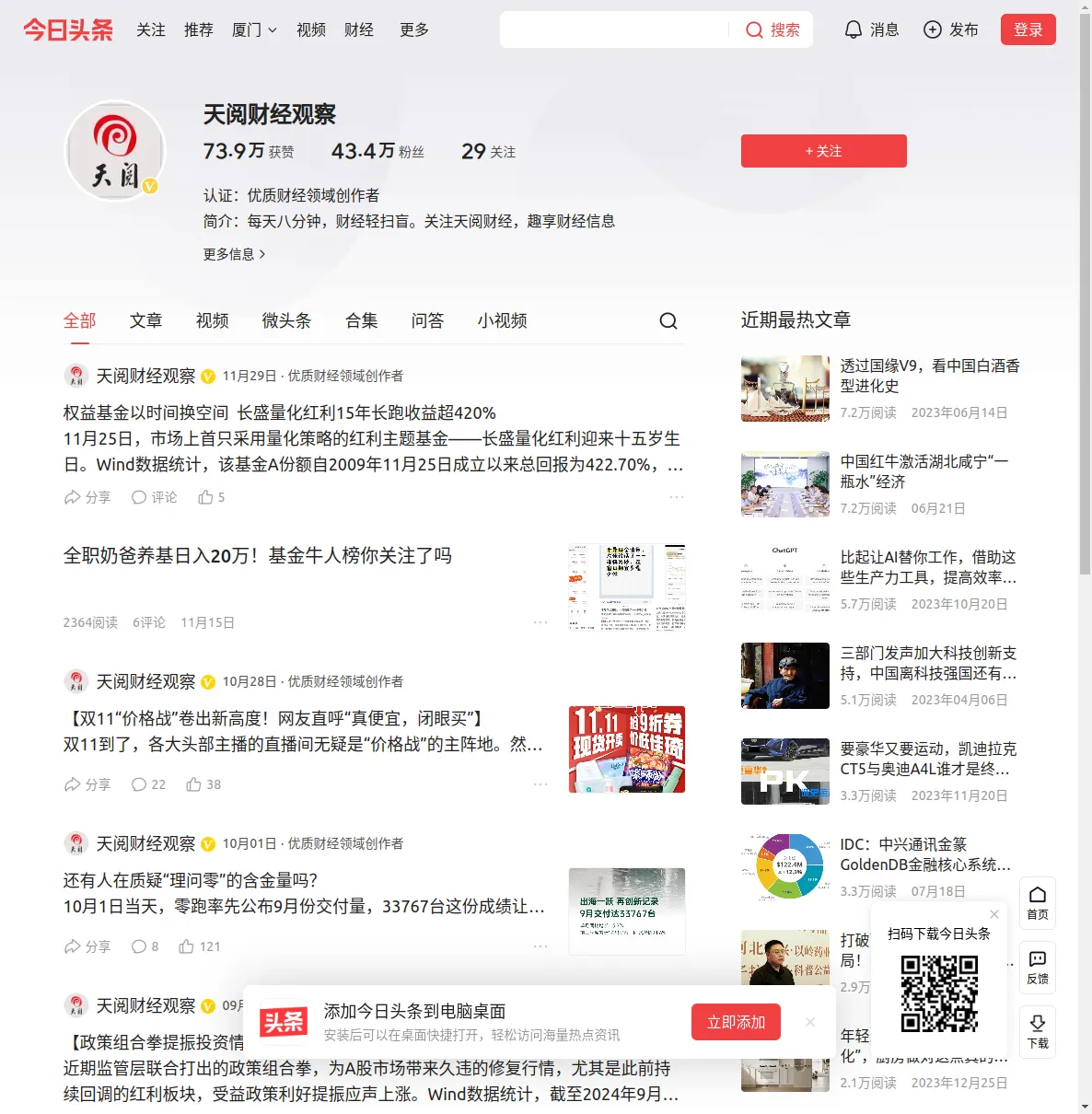This screenshot has width=1092, height=1114.
Task: Expand 更多信息 profile details
Action: tap(235, 254)
